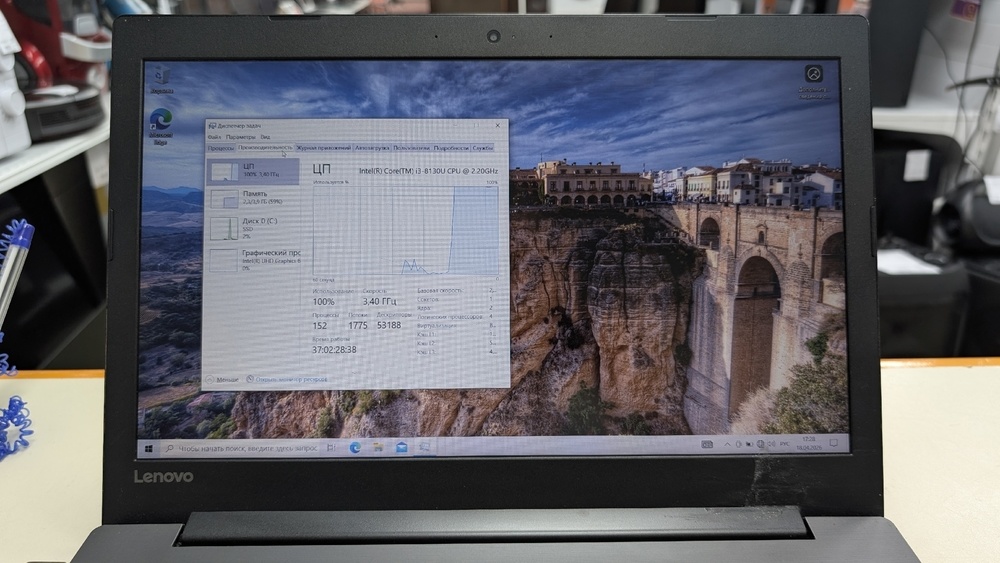This screenshot has height=563, width=1000.
Task: Switch to the Процессы tab
Action: [221, 148]
